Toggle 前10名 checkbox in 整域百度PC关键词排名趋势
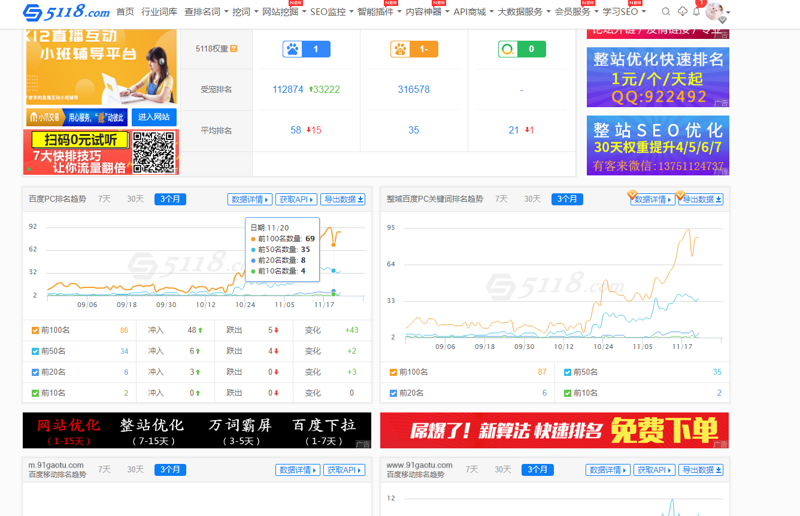 [x=567, y=393]
